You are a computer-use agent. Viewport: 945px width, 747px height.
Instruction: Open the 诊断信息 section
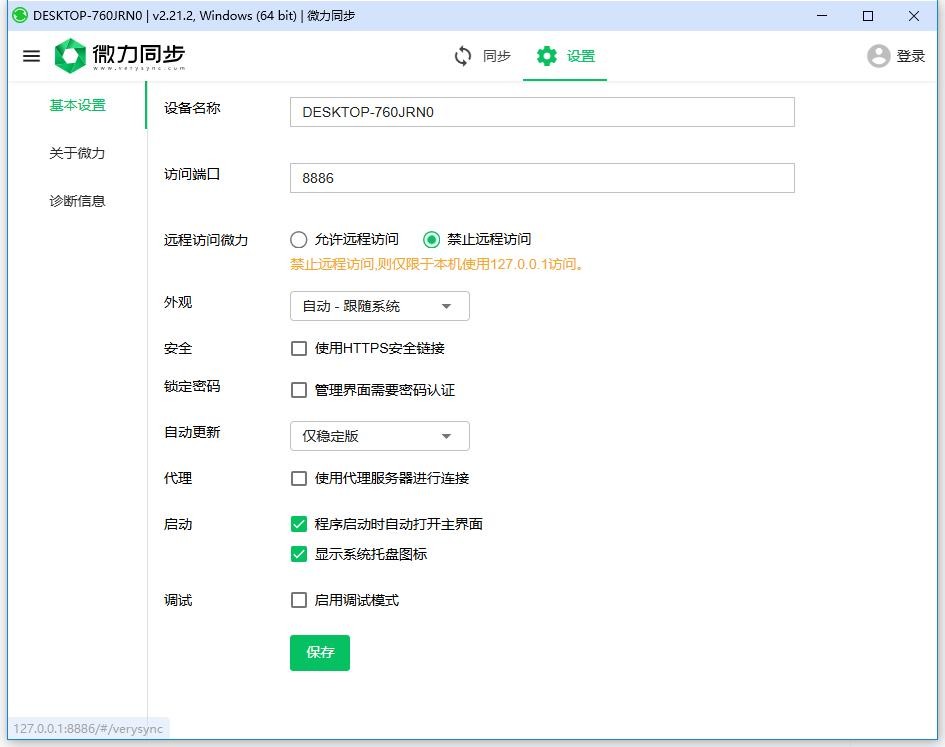[x=77, y=201]
